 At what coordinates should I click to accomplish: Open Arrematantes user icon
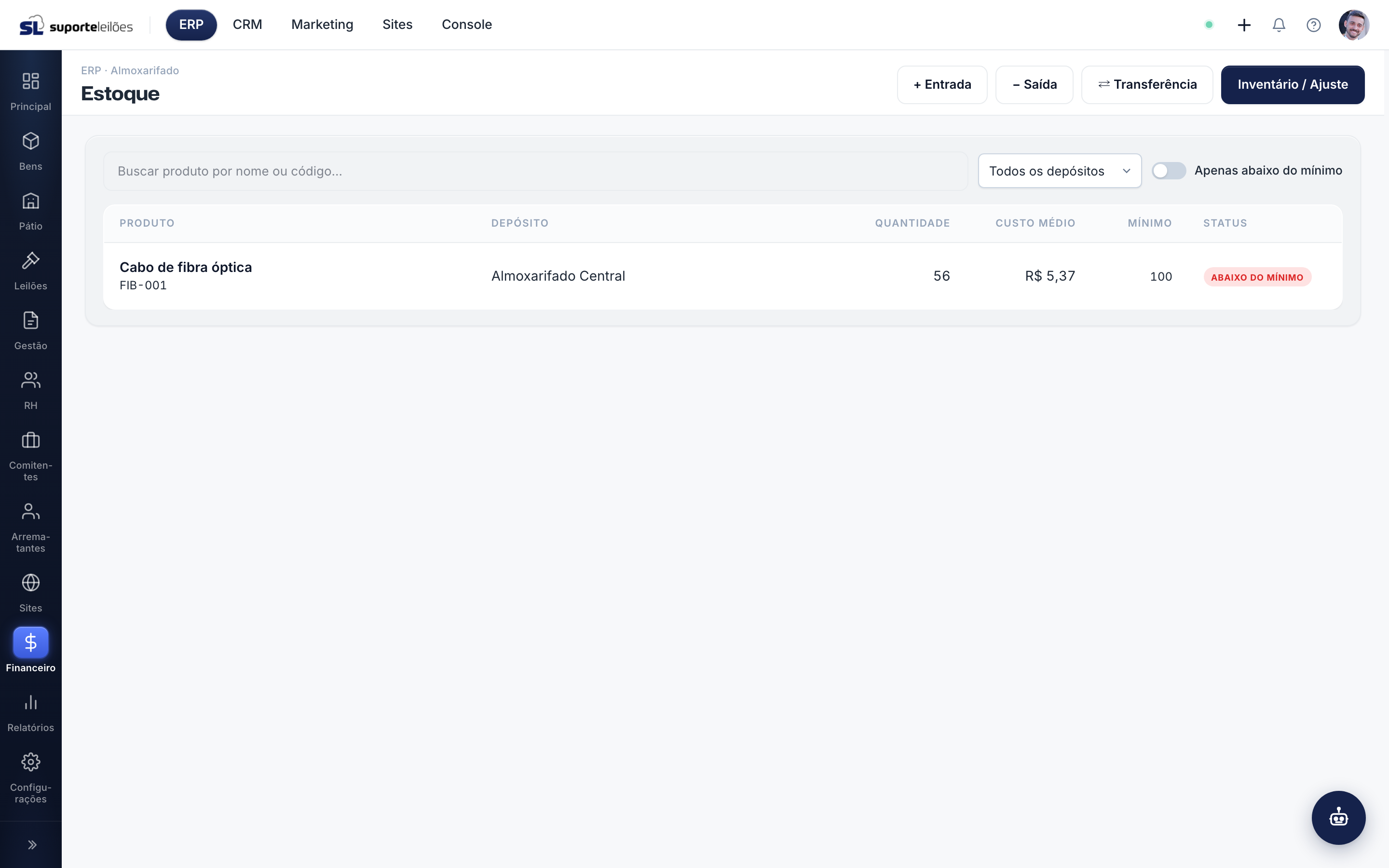(x=30, y=511)
